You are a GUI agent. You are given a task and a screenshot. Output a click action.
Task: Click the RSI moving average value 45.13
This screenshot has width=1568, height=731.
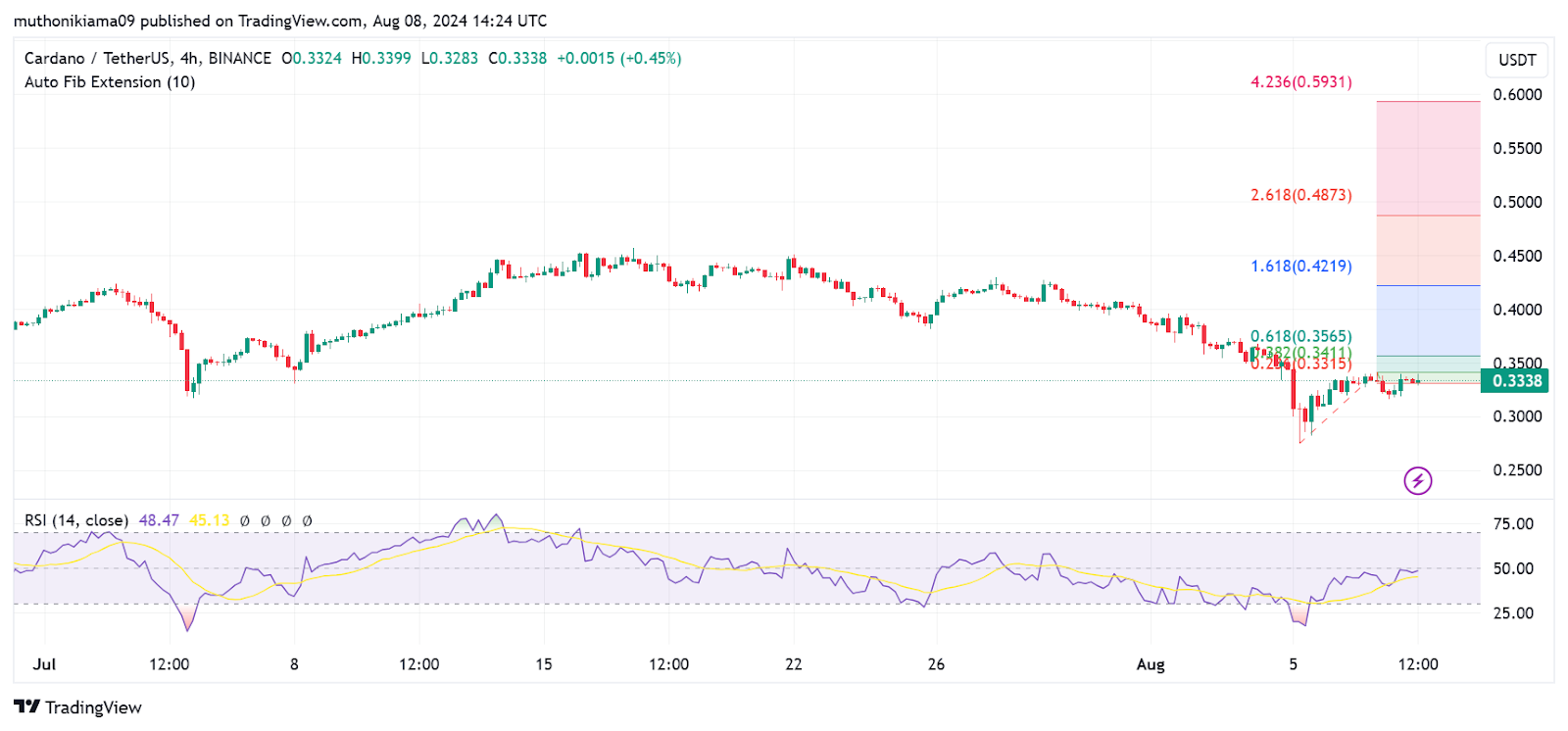(x=209, y=520)
